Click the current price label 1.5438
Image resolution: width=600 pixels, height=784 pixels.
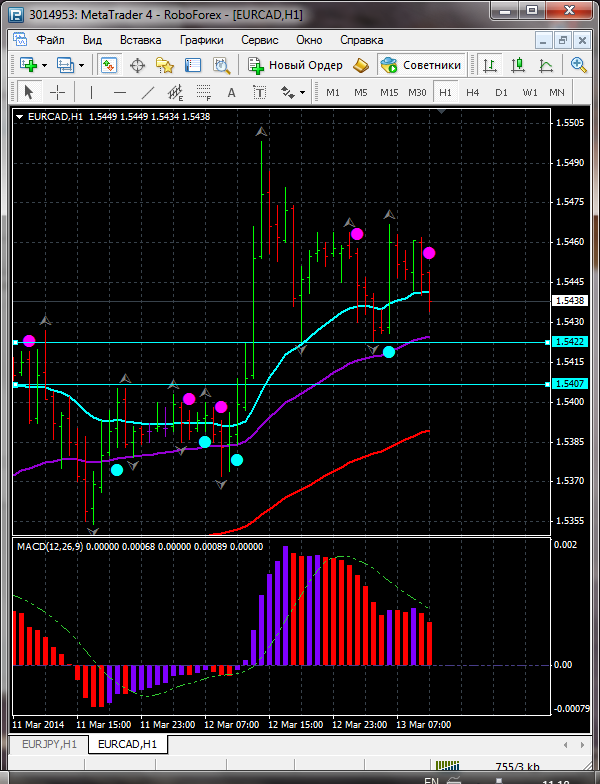570,300
